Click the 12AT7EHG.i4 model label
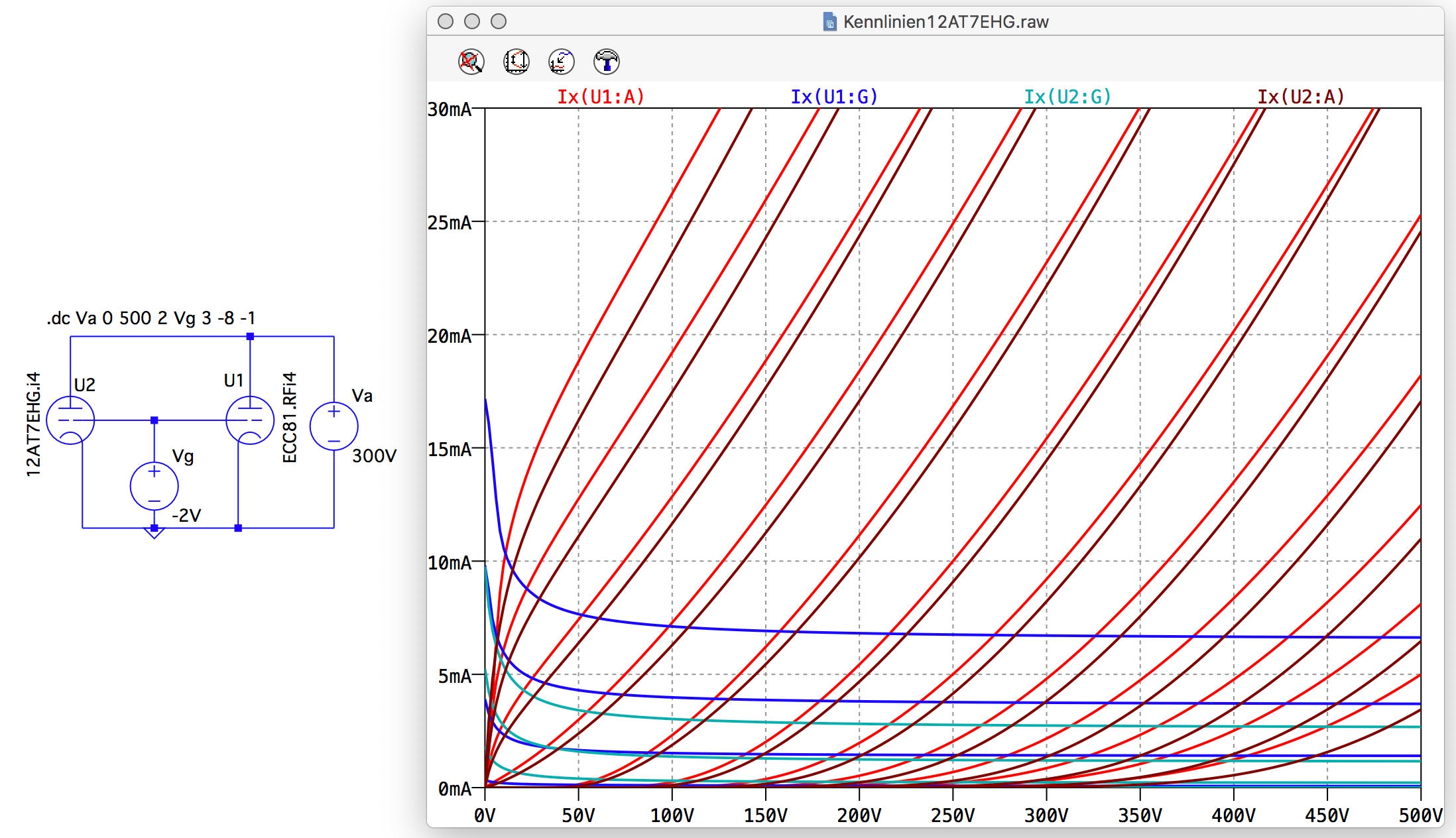The height and width of the screenshot is (838, 1456). (34, 424)
